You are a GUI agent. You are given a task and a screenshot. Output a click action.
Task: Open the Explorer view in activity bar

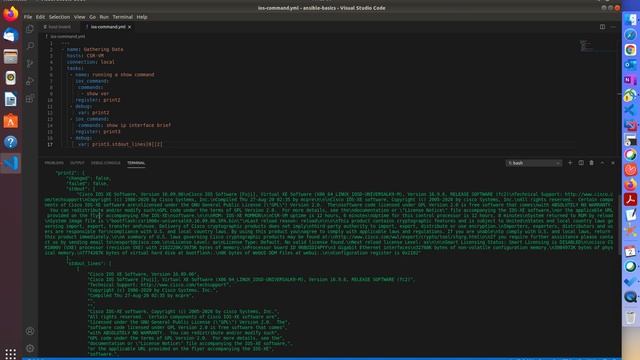tap(30, 29)
